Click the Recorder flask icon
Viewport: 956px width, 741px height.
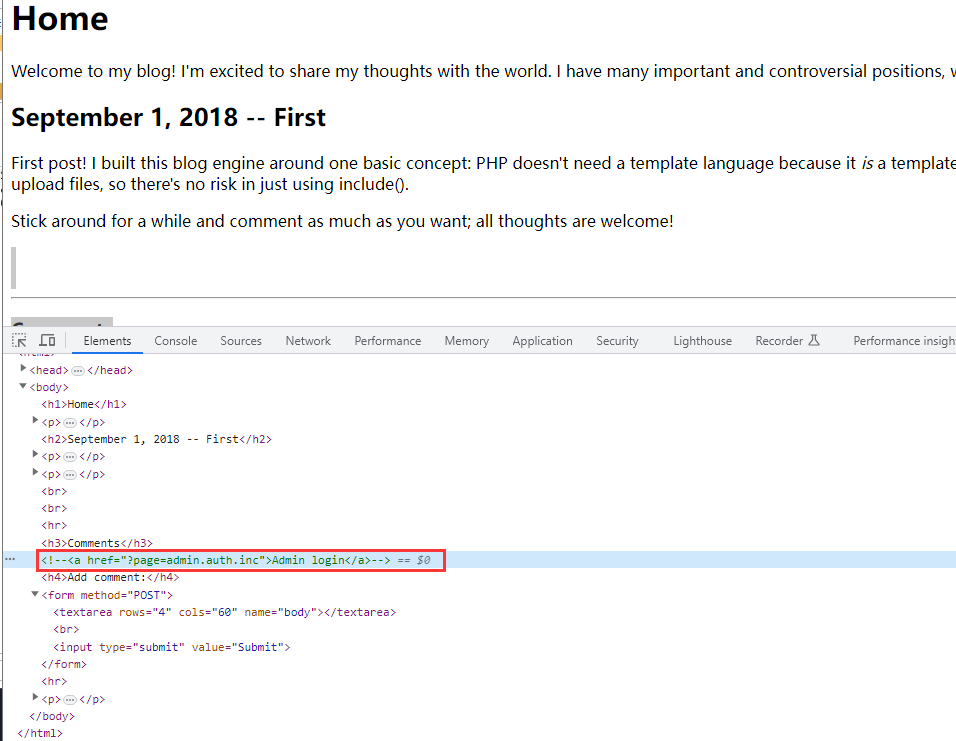pos(814,340)
